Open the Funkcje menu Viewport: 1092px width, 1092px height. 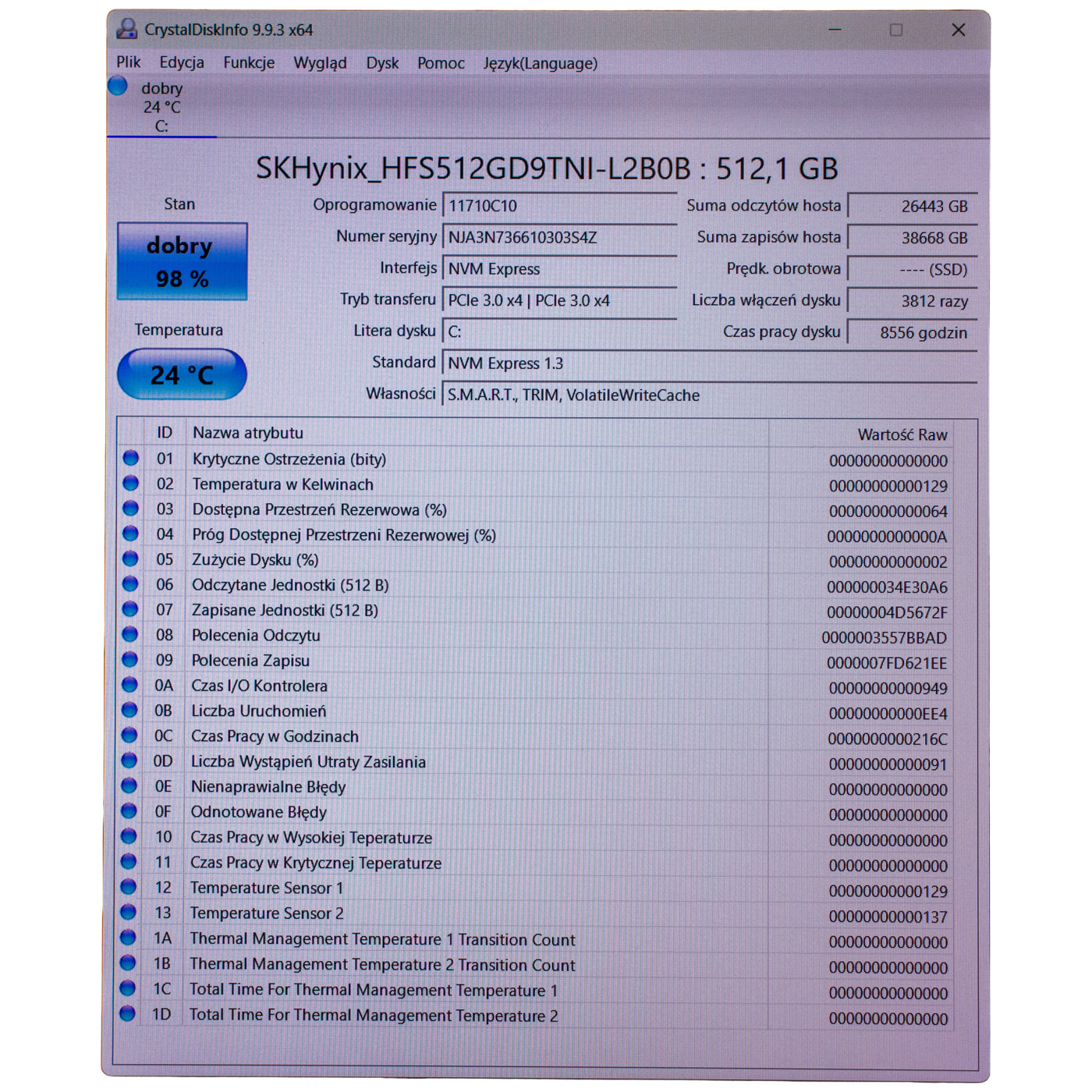(x=249, y=62)
